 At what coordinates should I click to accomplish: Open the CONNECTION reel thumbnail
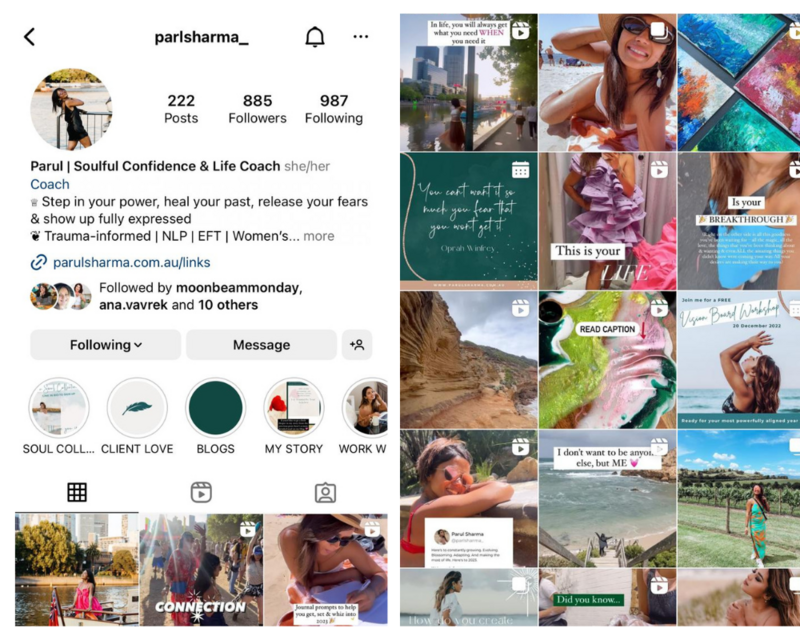[x=201, y=570]
